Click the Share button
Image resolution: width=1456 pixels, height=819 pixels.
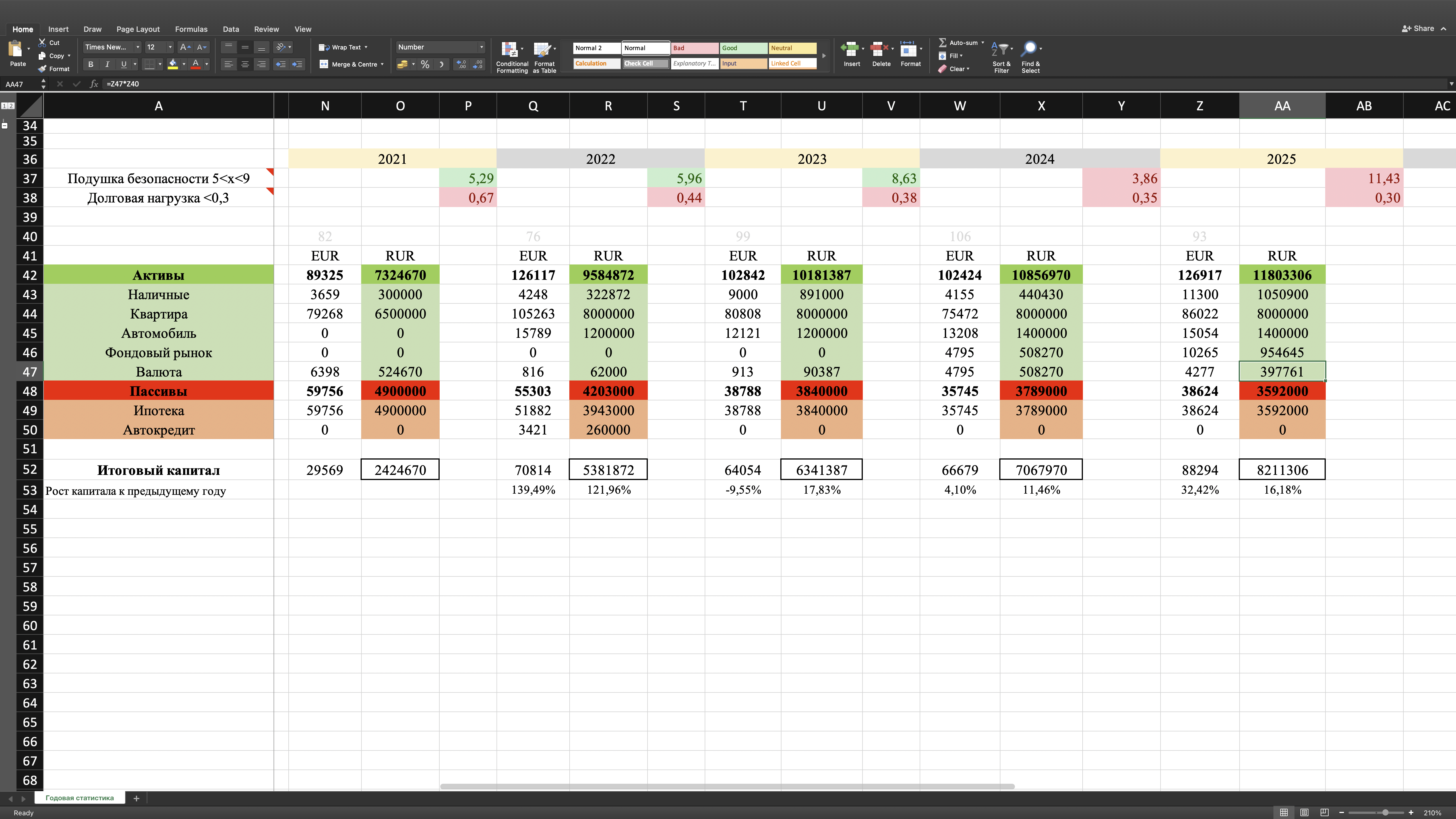(x=1418, y=28)
